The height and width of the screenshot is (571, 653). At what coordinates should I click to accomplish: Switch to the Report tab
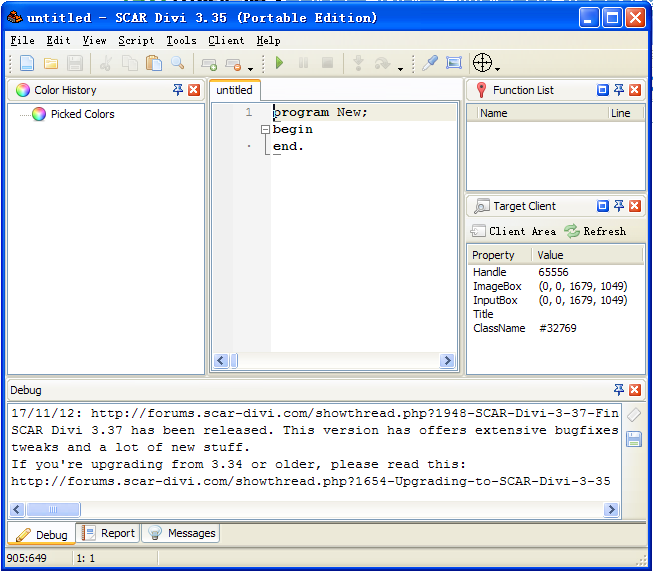pyautogui.click(x=109, y=533)
